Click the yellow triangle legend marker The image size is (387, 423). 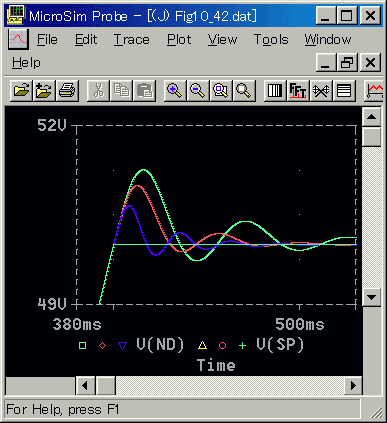tap(202, 345)
